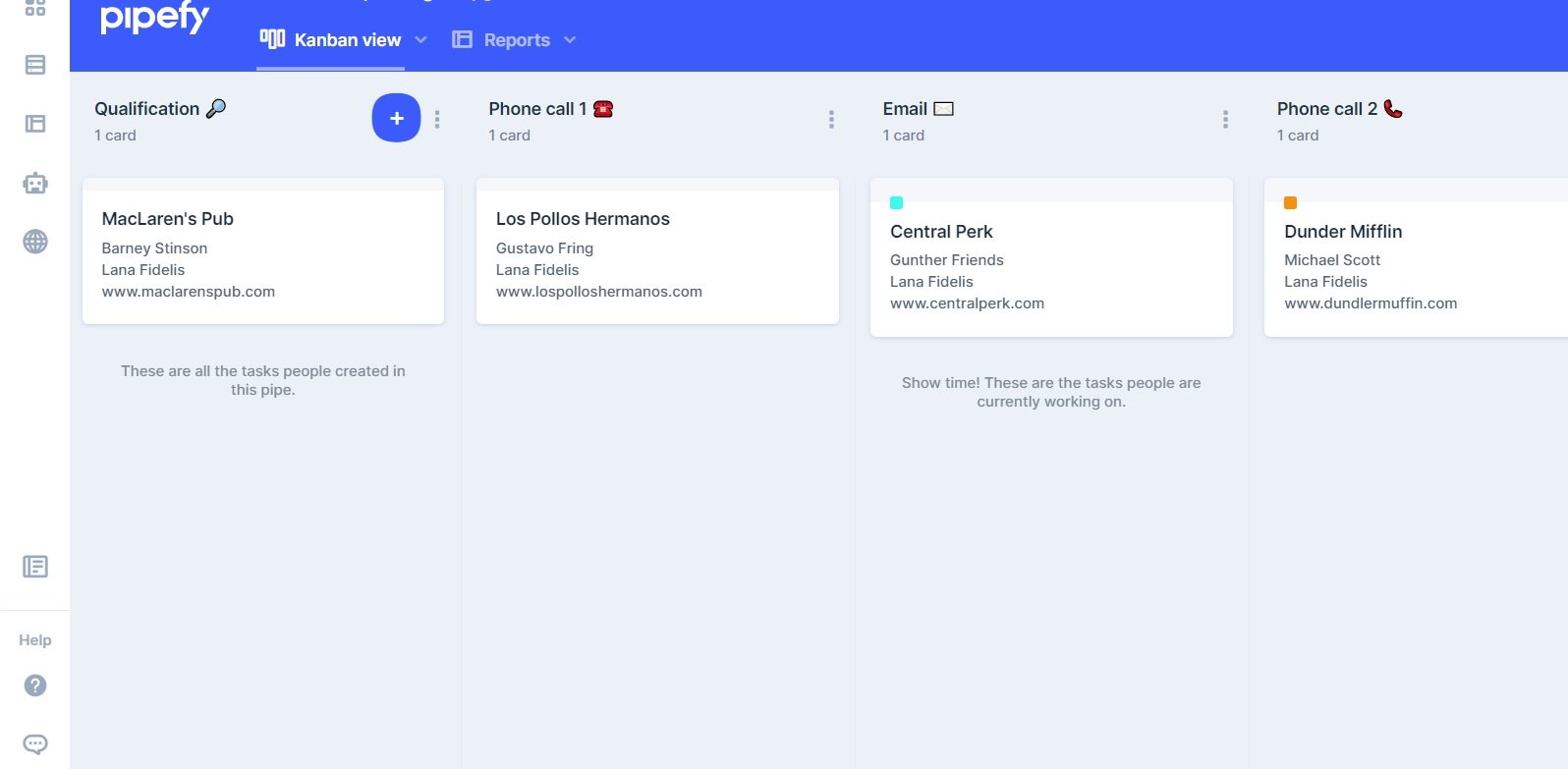Click Lana Fidelis on Central Perk card
Screen dimensions: 1568x769
click(x=931, y=282)
